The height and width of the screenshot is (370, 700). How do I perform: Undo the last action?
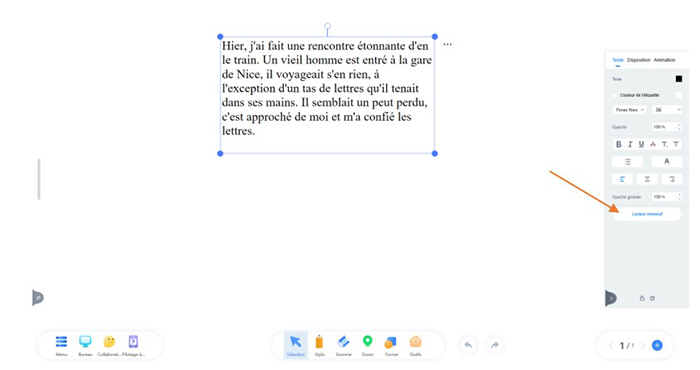click(x=468, y=345)
